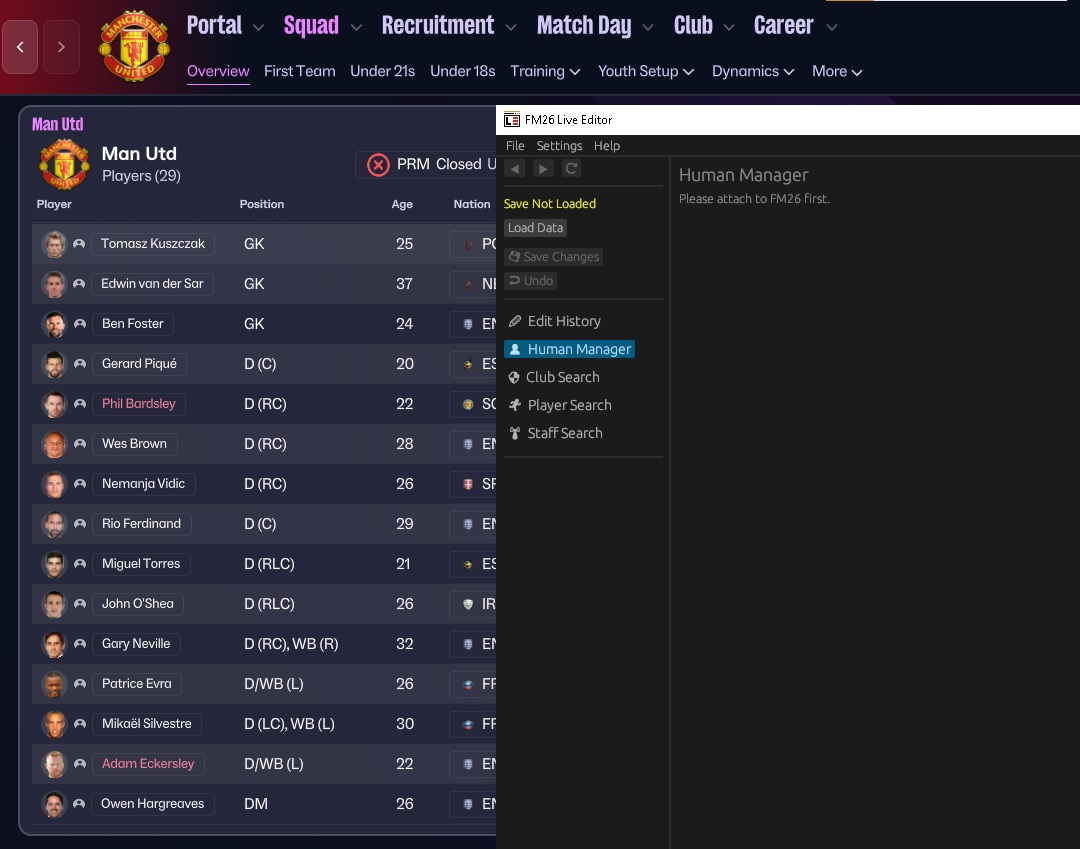Expand the Portal dropdown chevron
This screenshot has height=849, width=1080.
(258, 27)
